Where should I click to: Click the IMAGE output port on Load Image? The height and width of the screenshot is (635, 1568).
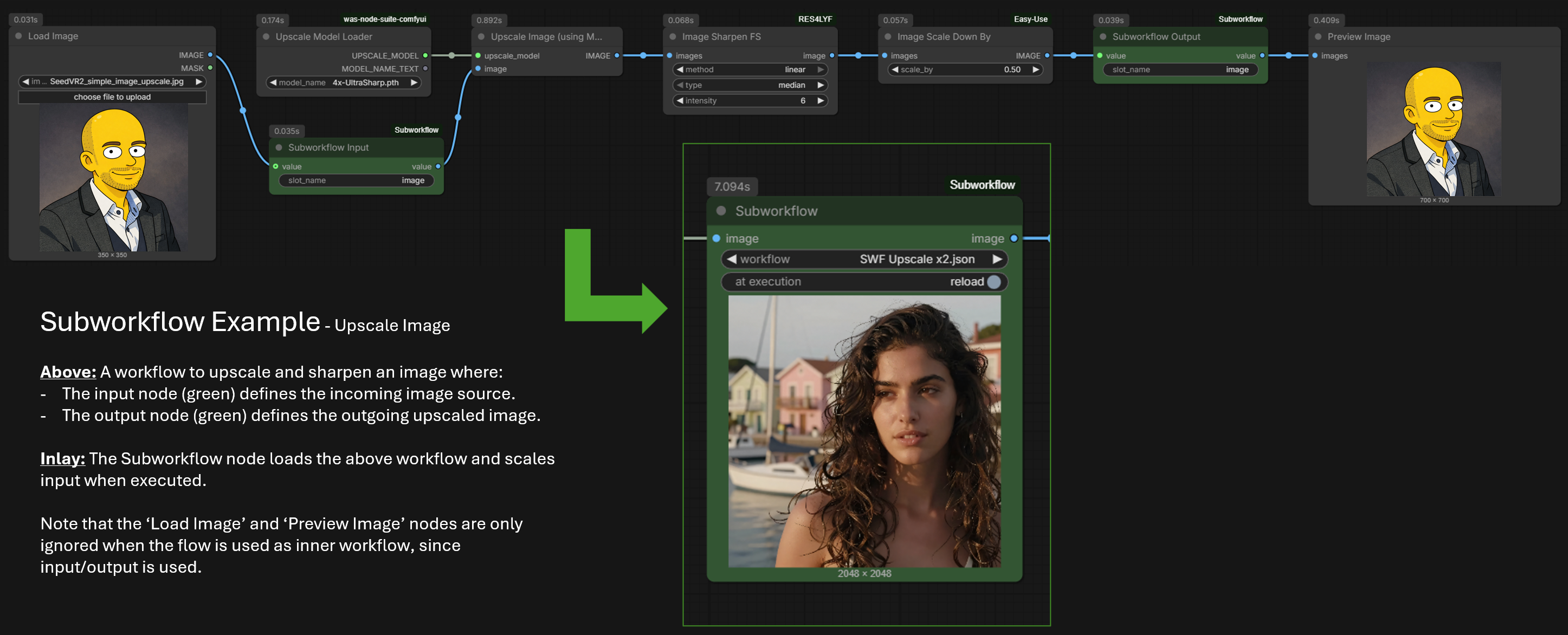[x=211, y=55]
